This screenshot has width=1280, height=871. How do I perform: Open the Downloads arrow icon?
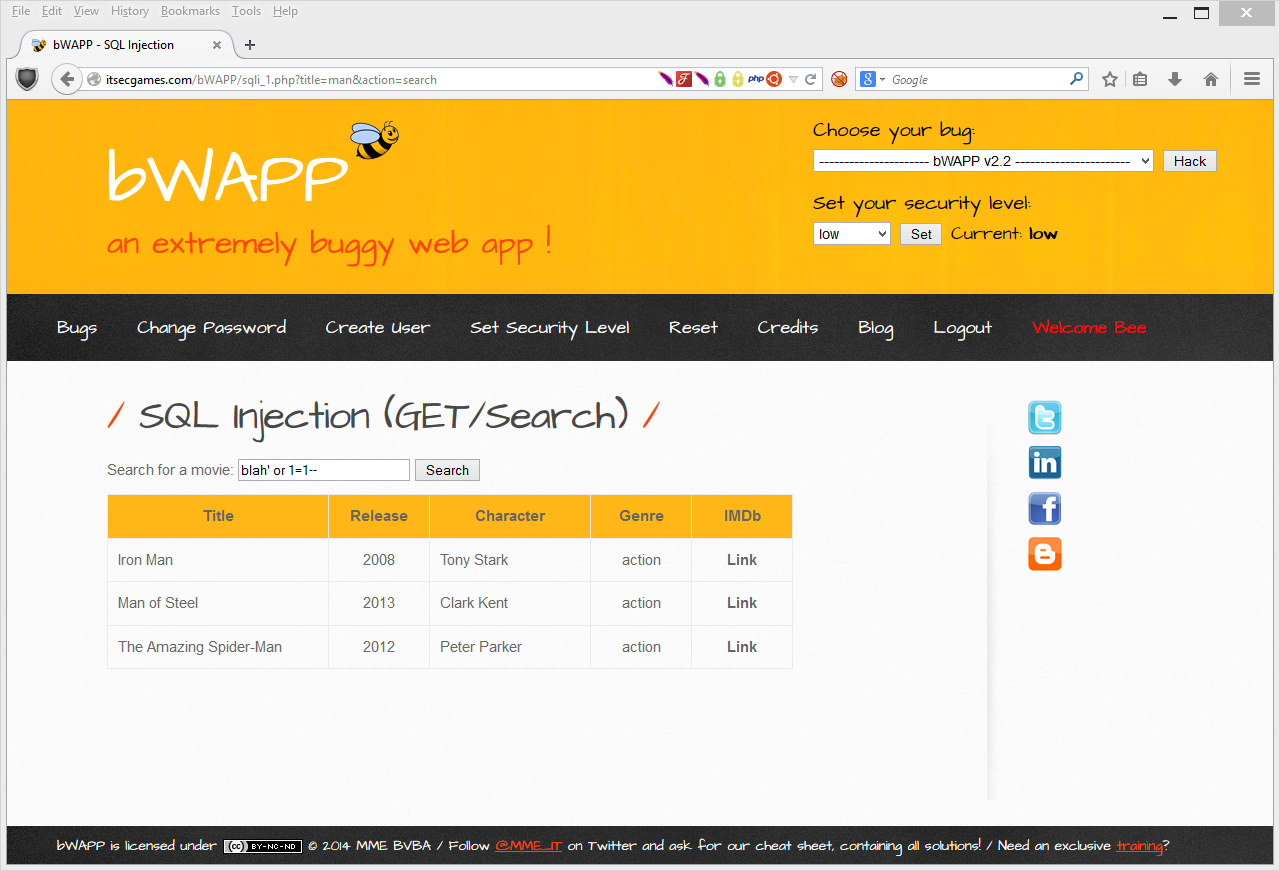coord(1175,80)
